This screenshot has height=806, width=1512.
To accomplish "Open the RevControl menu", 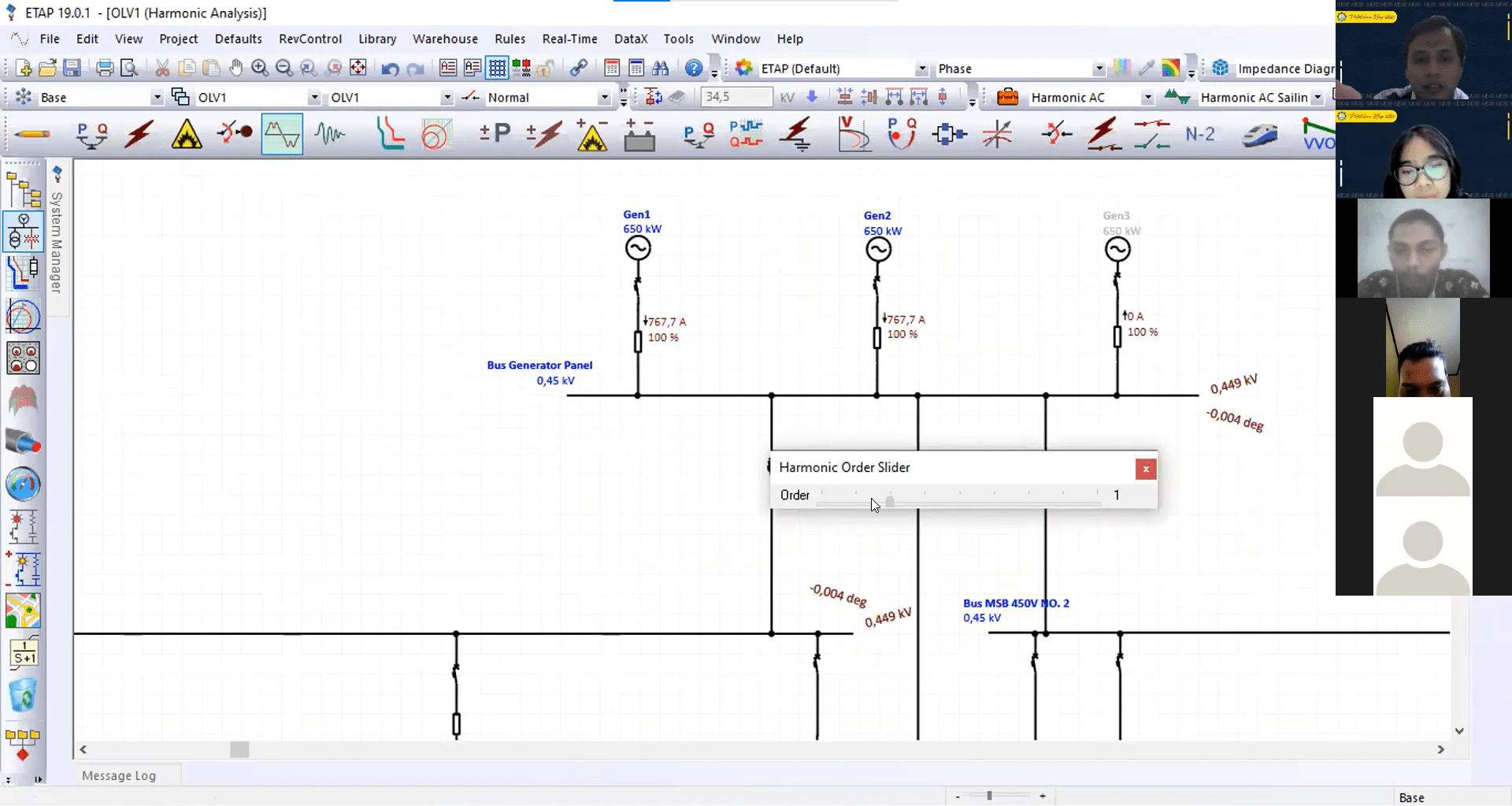I will pyautogui.click(x=309, y=39).
